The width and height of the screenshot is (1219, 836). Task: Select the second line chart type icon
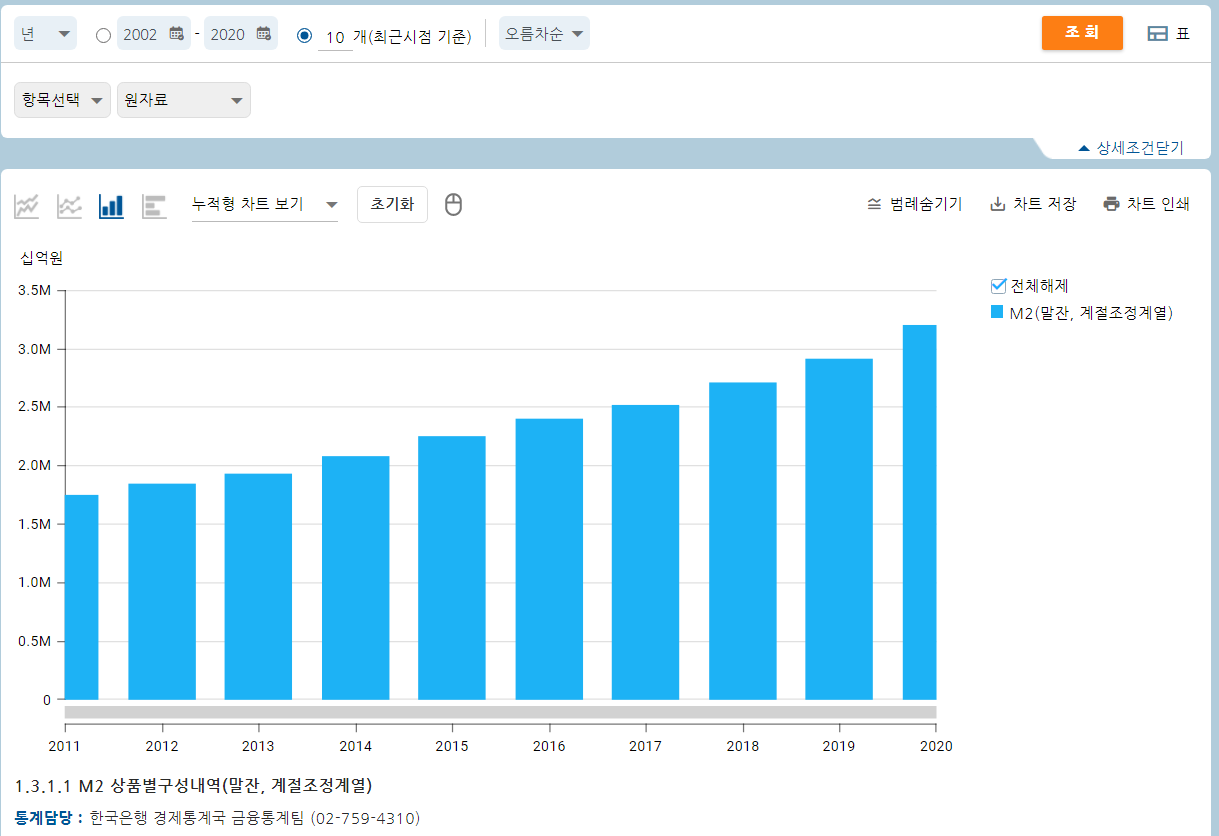tap(69, 206)
